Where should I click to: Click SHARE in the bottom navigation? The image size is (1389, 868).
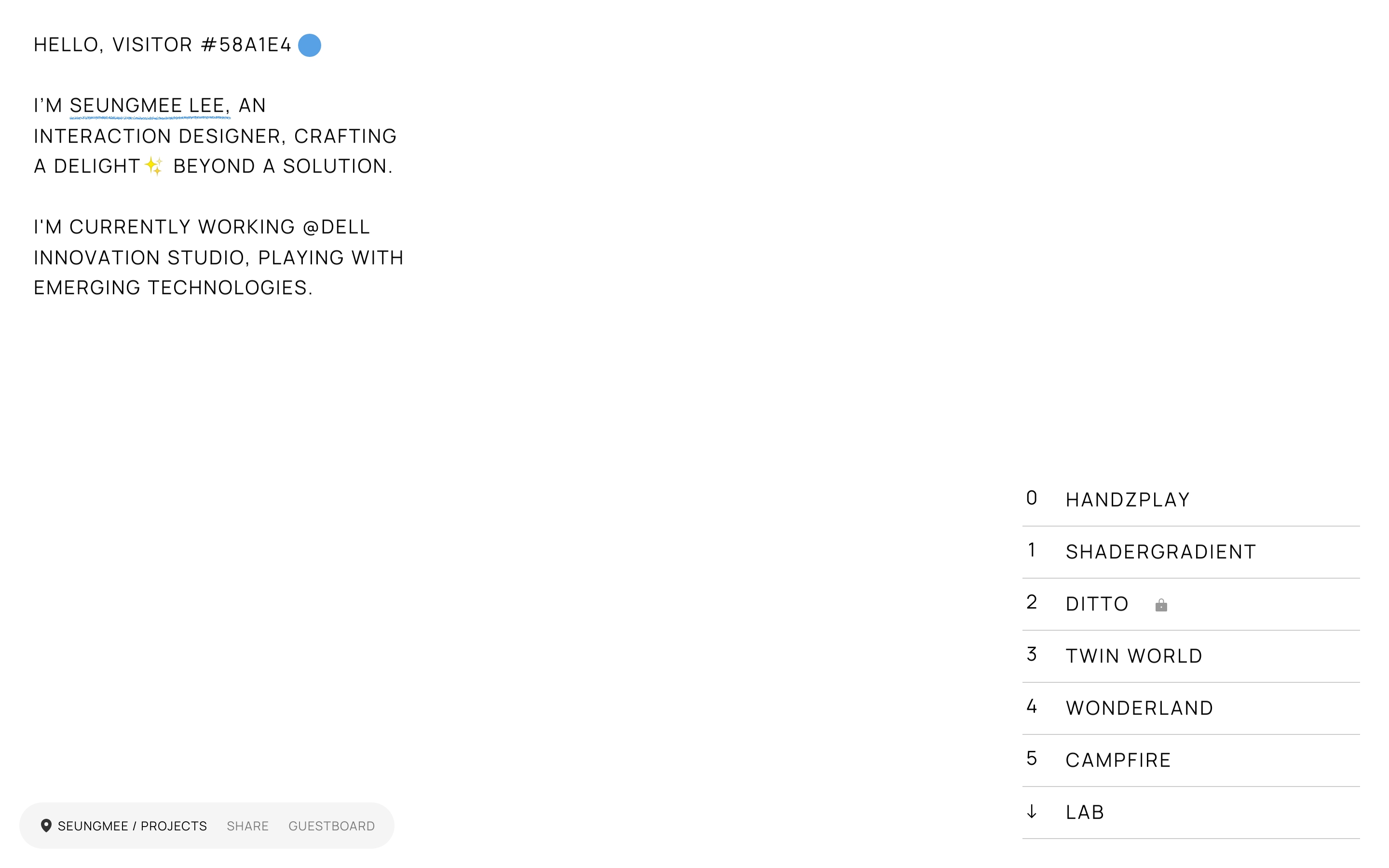click(x=247, y=826)
